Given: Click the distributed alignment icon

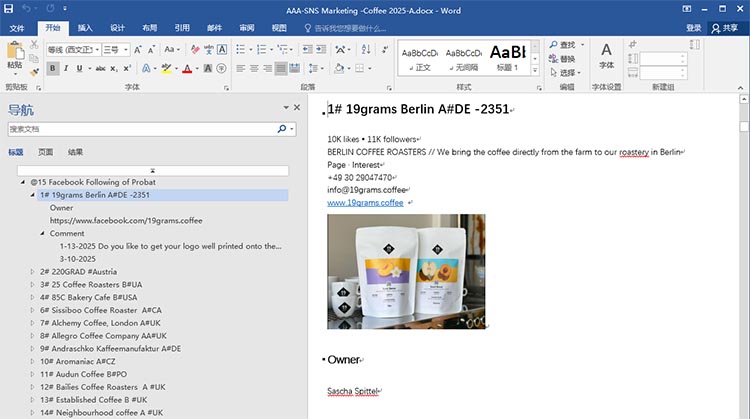Looking at the screenshot, I should [x=295, y=68].
